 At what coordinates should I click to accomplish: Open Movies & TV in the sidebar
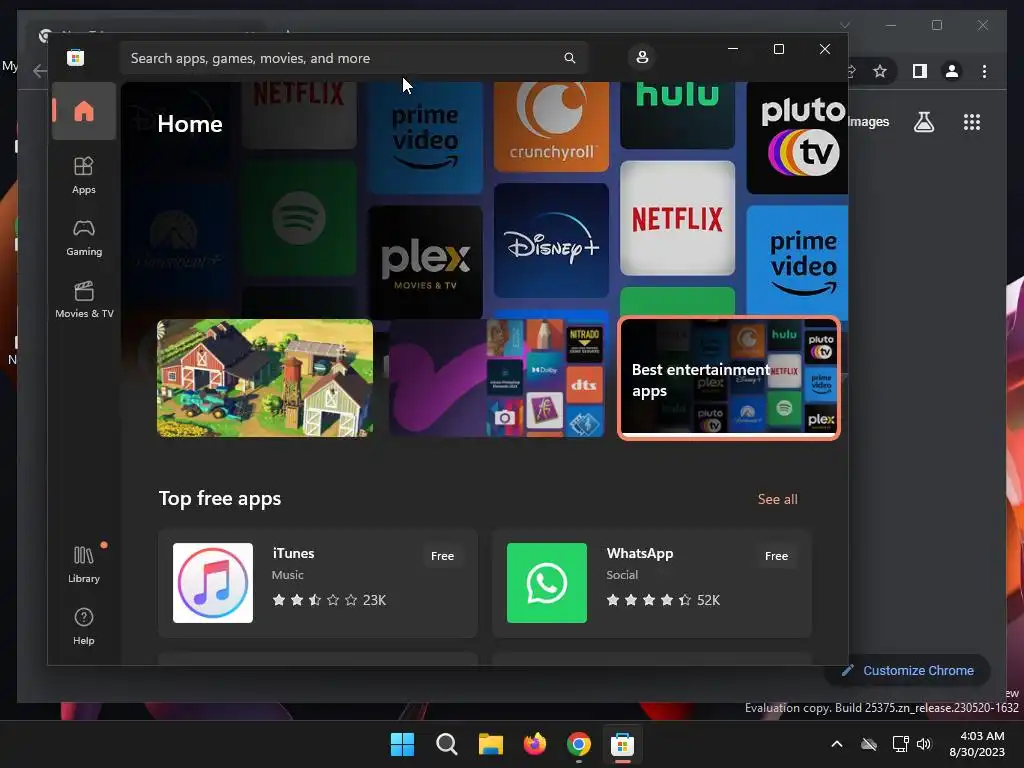tap(84, 300)
